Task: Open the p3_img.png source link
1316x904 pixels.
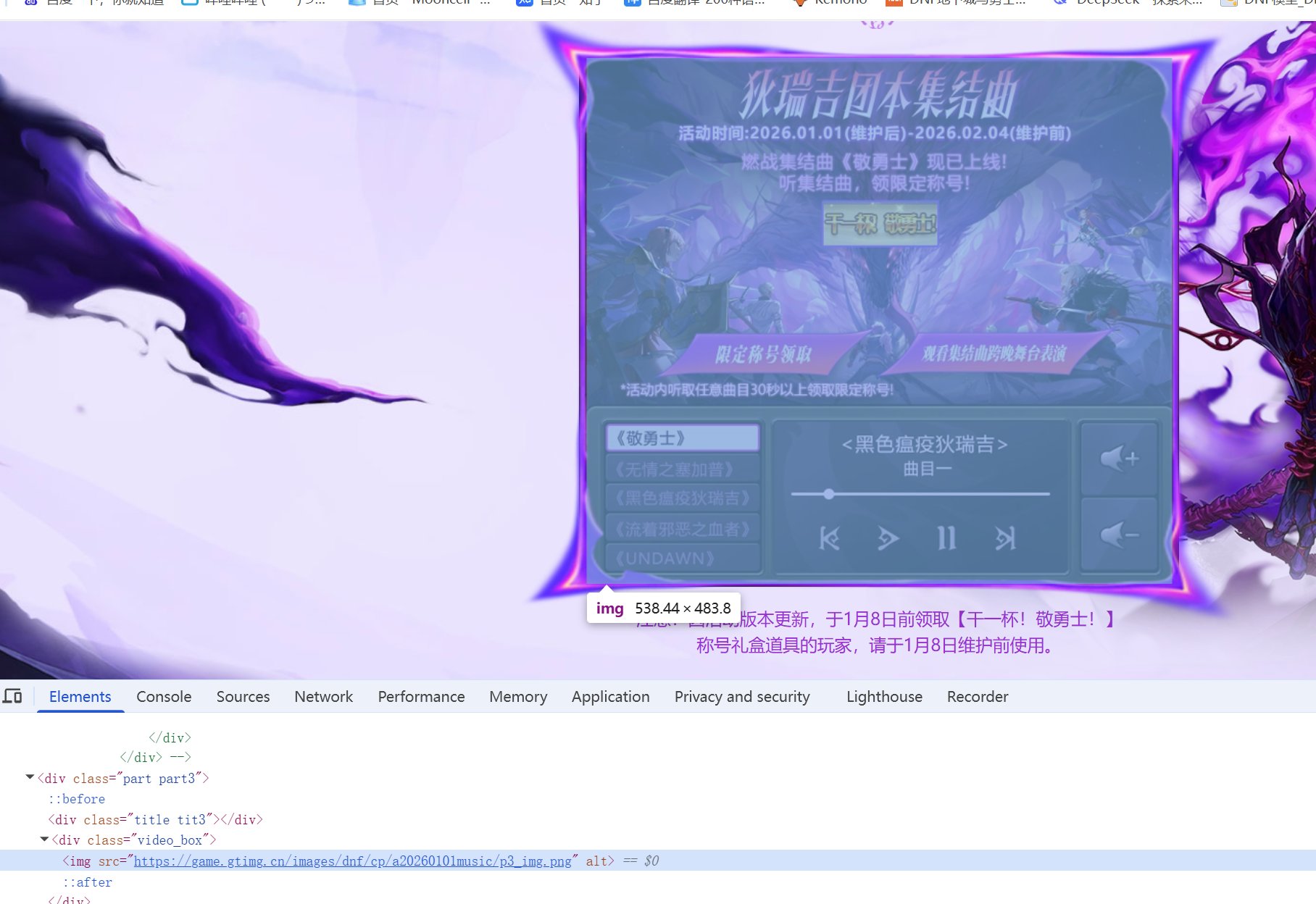Action: pos(352,861)
